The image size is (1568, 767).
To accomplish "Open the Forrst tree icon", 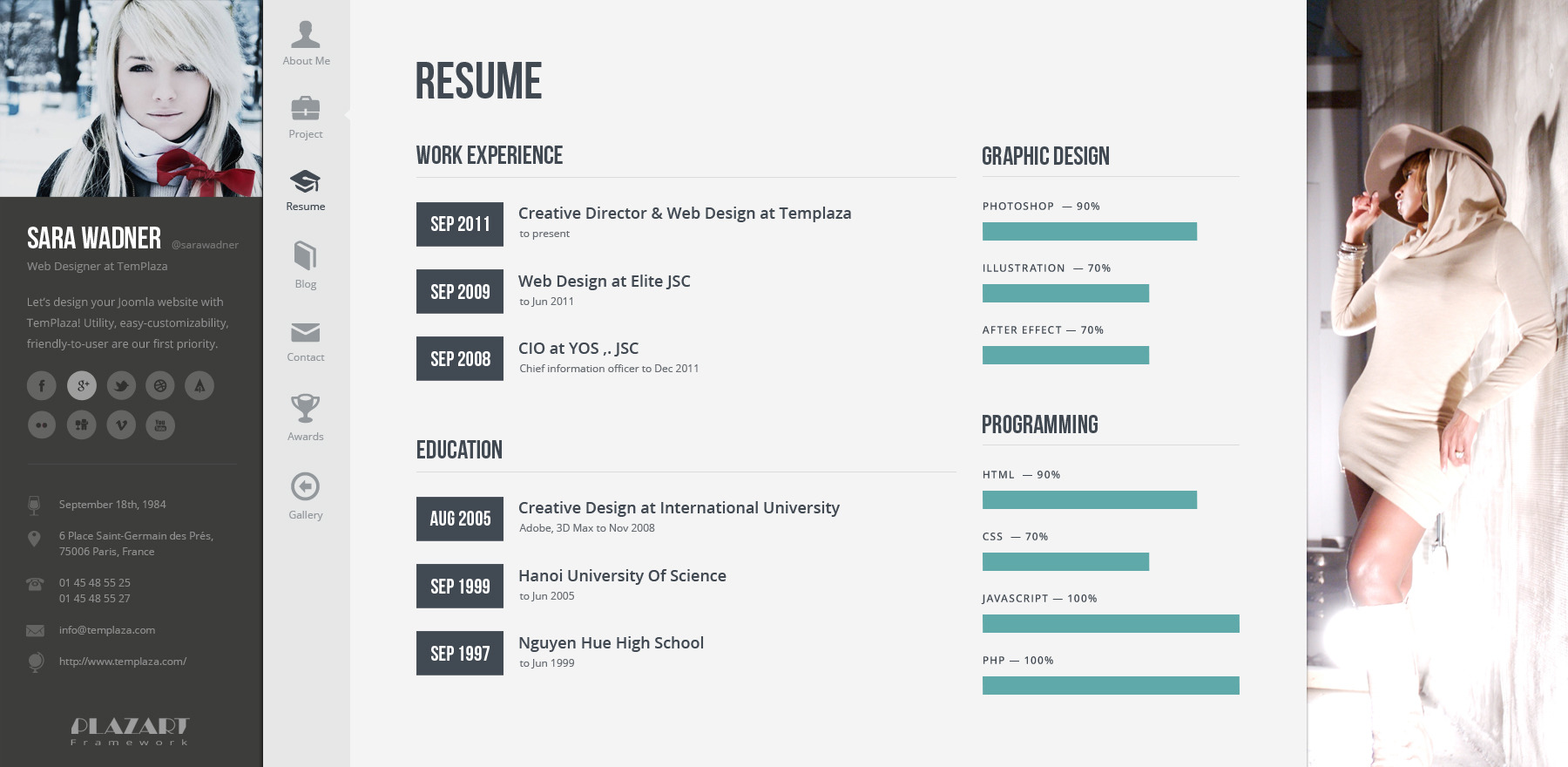I will point(199,385).
